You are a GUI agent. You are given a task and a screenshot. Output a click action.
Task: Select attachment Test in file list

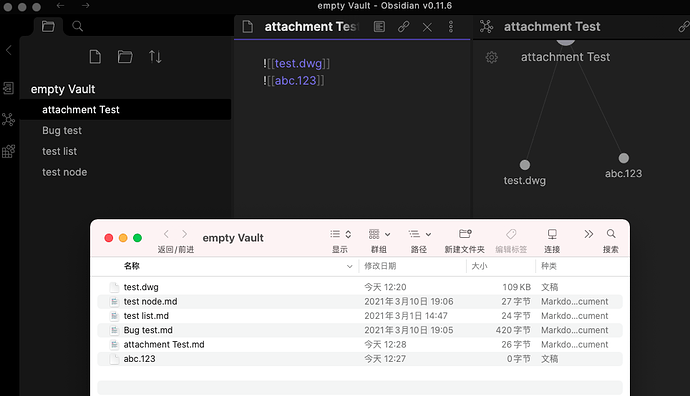point(125,110)
